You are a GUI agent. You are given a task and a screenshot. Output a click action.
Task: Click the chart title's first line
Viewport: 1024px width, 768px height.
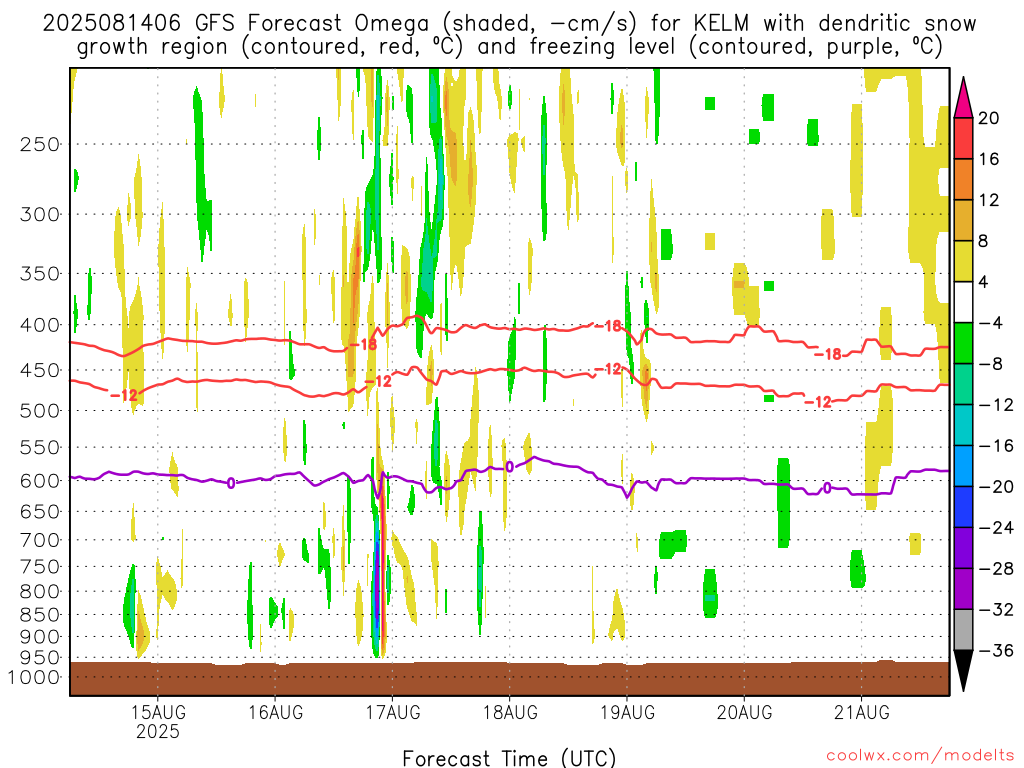coord(509,24)
